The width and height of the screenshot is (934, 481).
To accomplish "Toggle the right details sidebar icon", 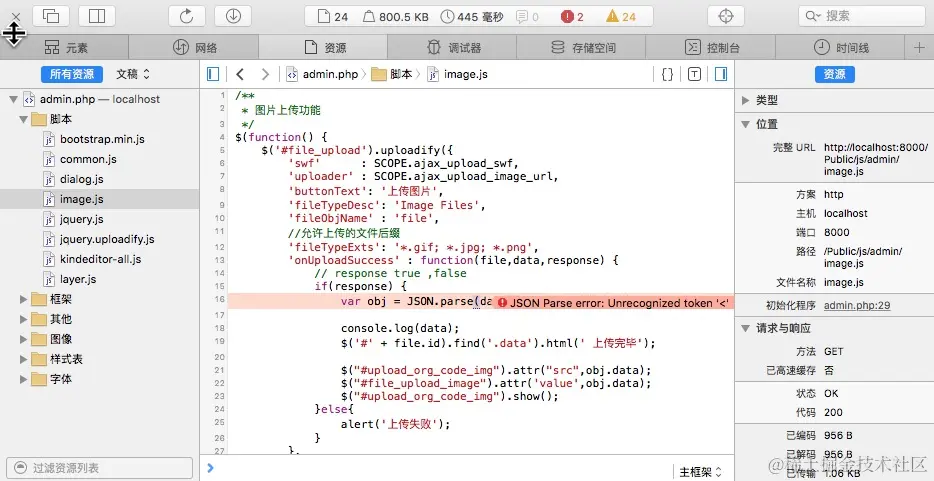I will (721, 74).
